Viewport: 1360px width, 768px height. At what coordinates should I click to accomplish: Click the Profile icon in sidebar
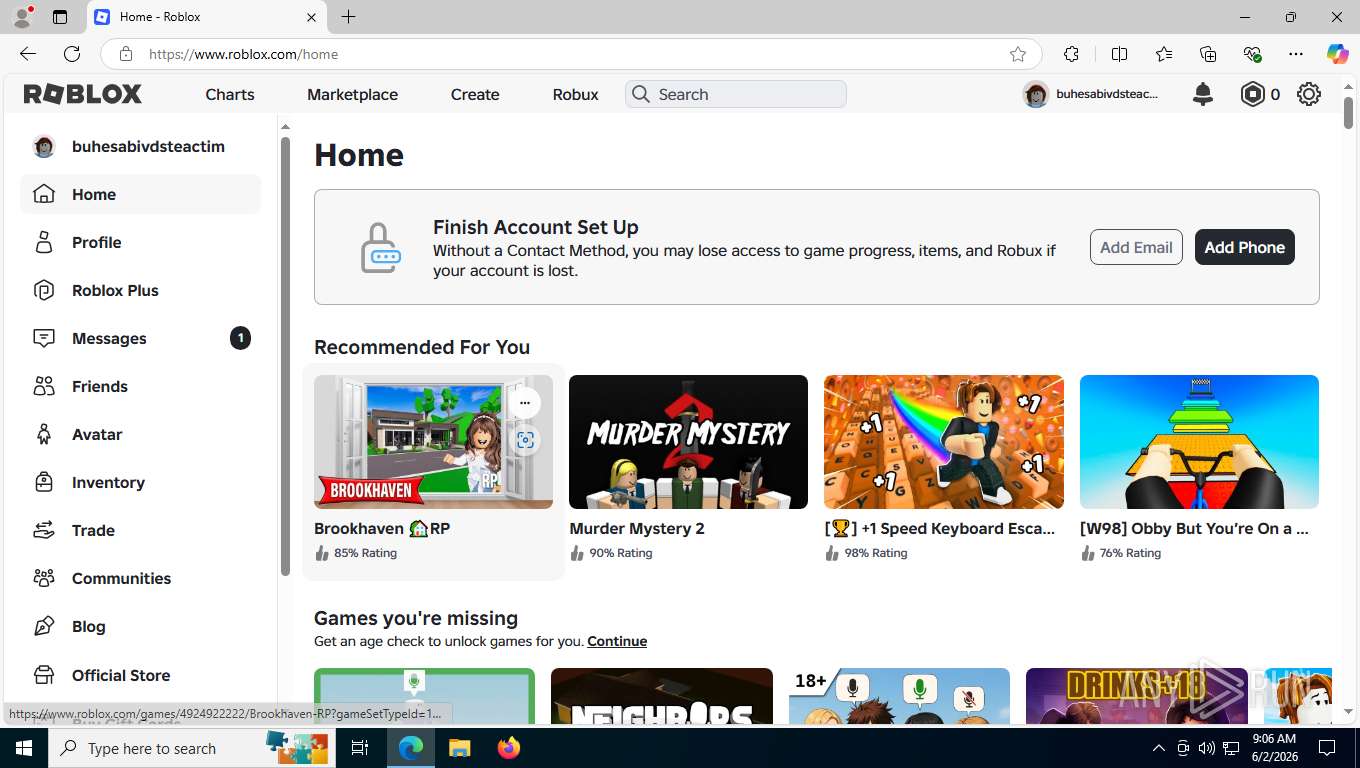pyautogui.click(x=44, y=242)
